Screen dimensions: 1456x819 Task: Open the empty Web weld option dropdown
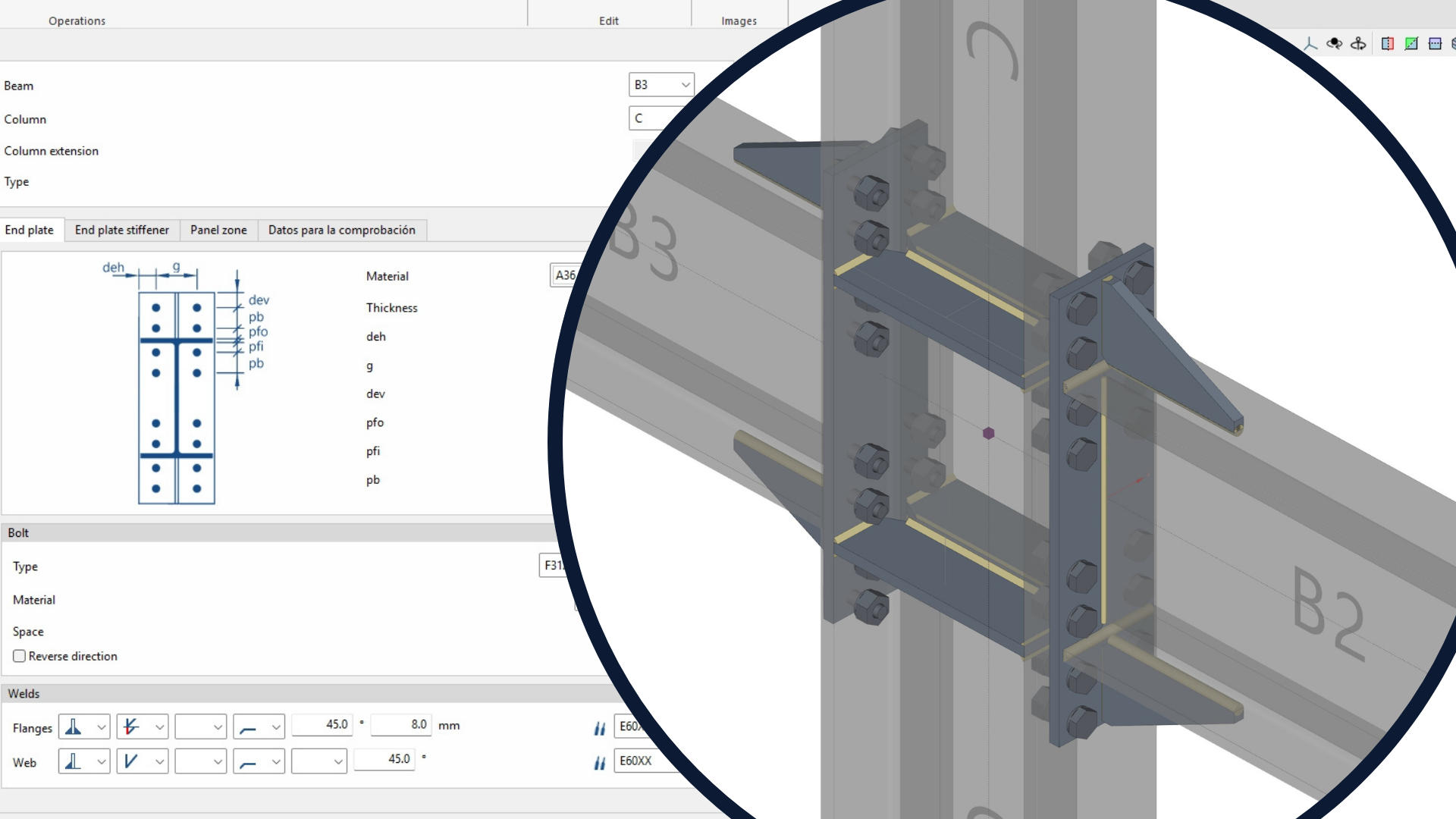(x=318, y=761)
